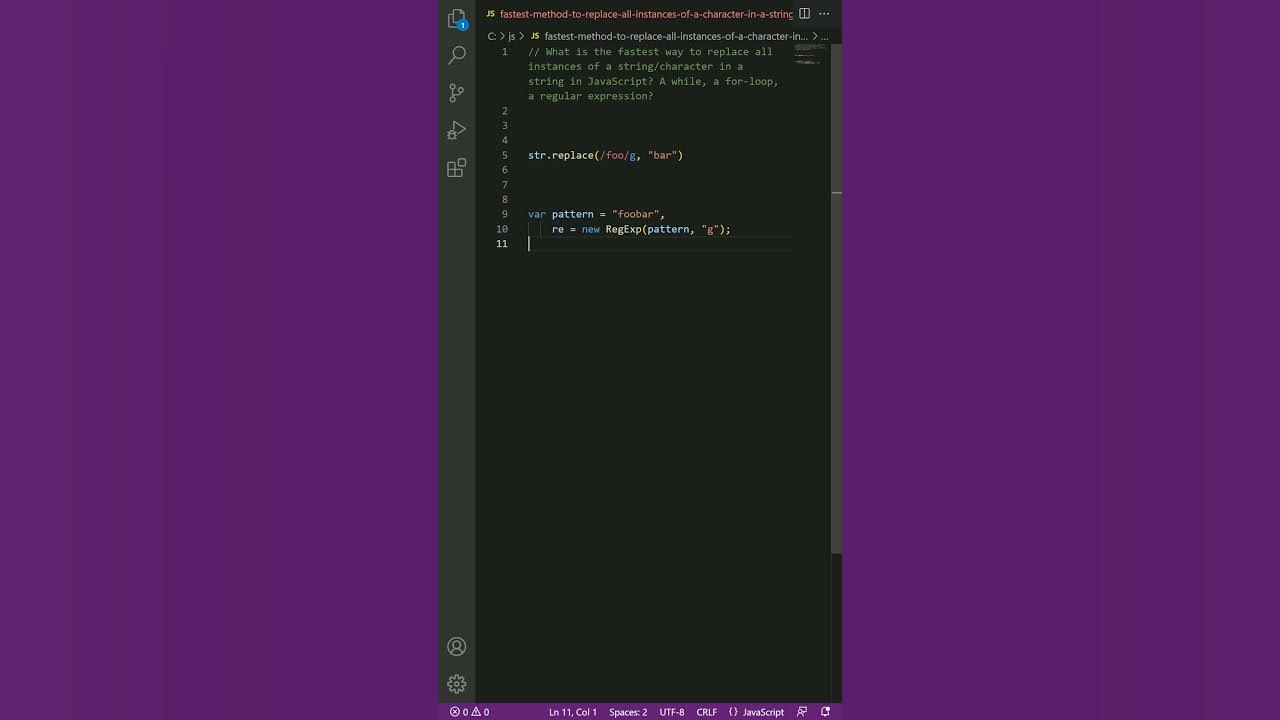Change indentation via Spaces: 2
Image resolution: width=1280 pixels, height=720 pixels.
point(628,712)
